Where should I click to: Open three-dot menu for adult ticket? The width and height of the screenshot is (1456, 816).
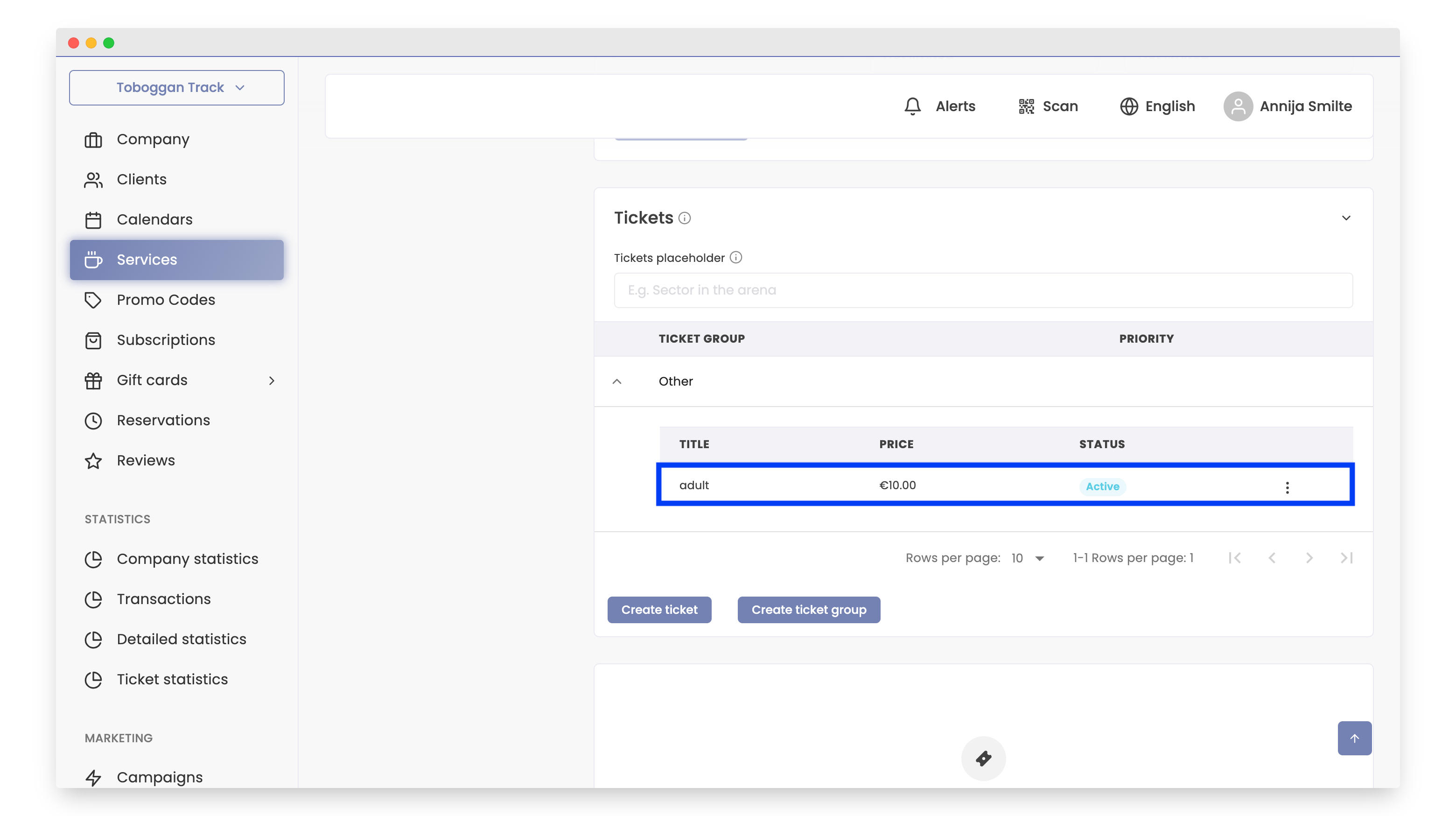(x=1287, y=487)
